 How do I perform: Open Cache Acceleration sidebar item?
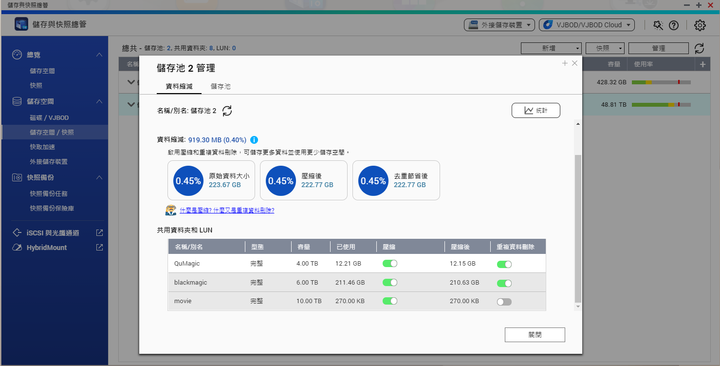pos(42,147)
